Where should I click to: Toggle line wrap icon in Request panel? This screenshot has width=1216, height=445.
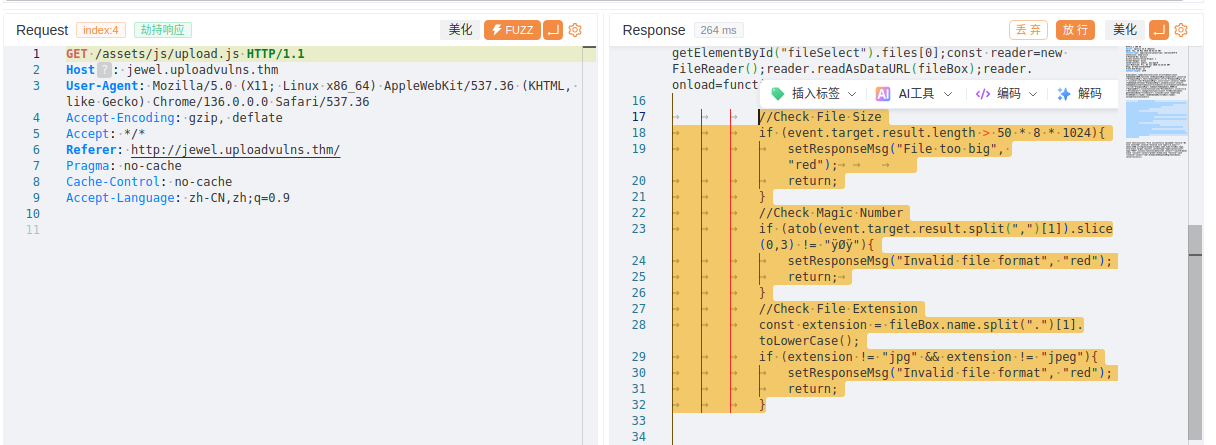pyautogui.click(x=553, y=30)
